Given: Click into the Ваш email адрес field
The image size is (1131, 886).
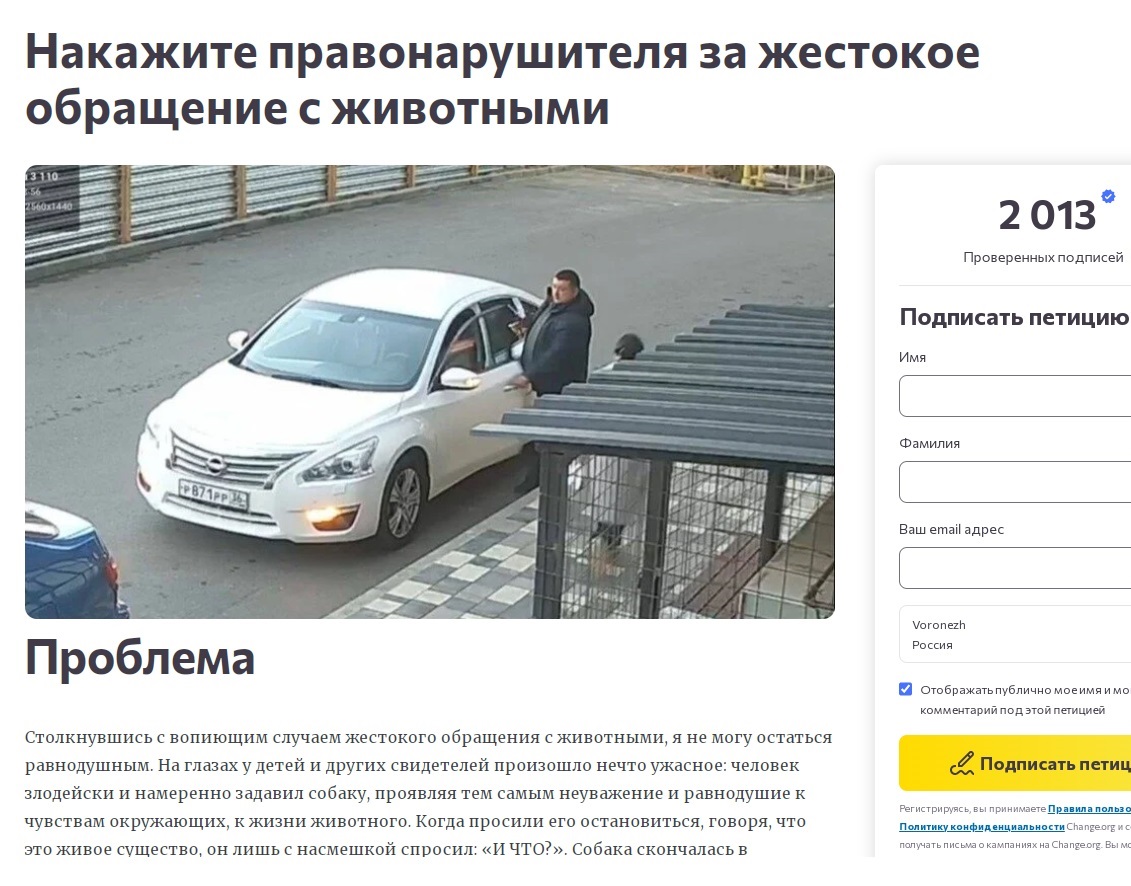Looking at the screenshot, I should pyautogui.click(x=1015, y=568).
